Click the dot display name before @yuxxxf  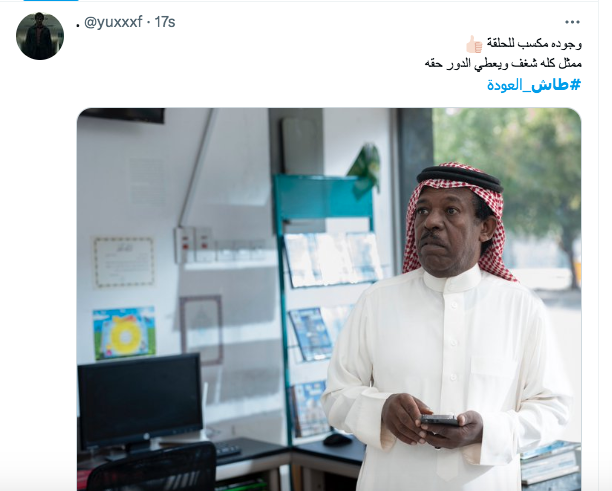click(78, 25)
